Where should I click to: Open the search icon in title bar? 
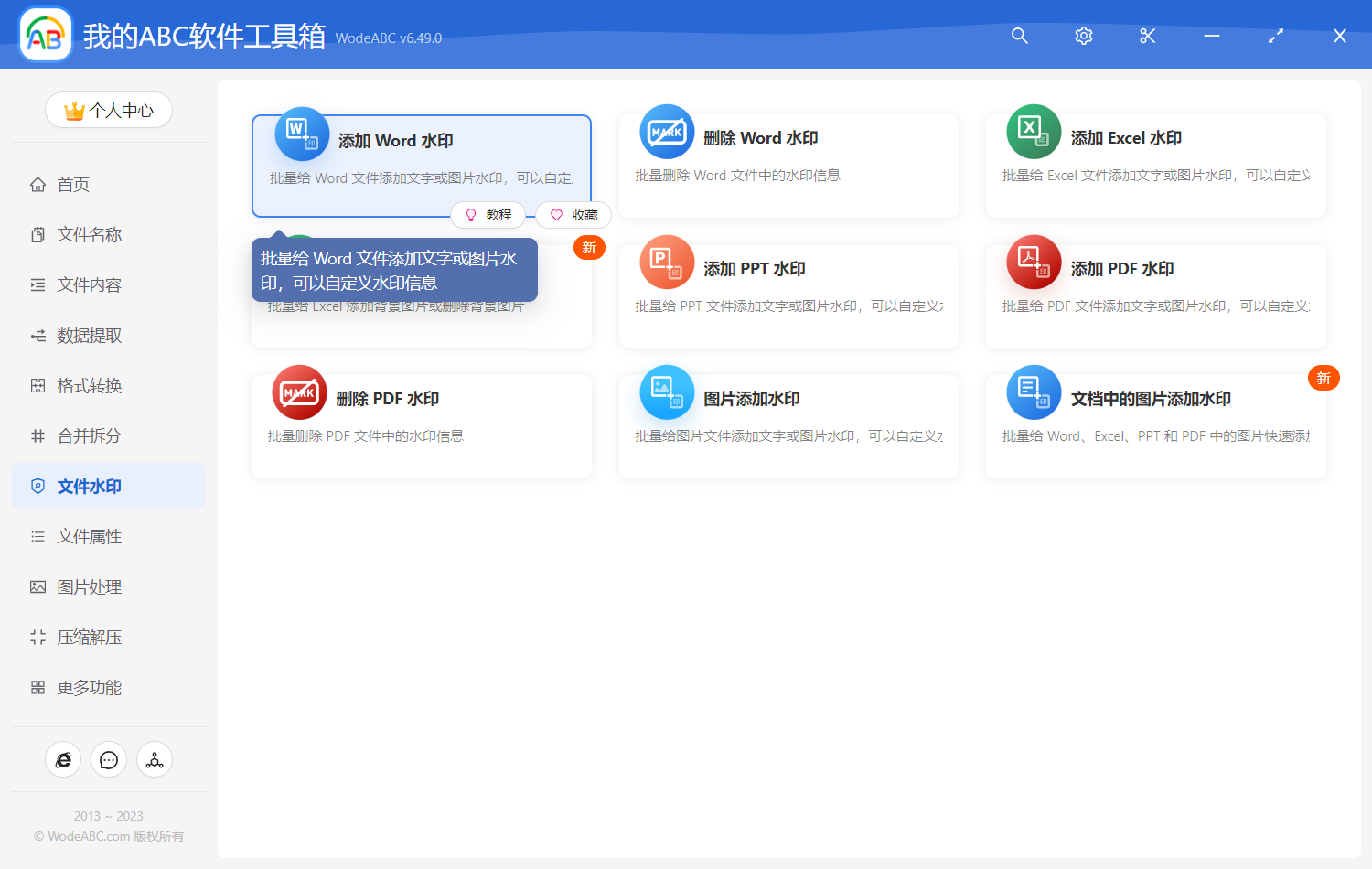[1019, 36]
